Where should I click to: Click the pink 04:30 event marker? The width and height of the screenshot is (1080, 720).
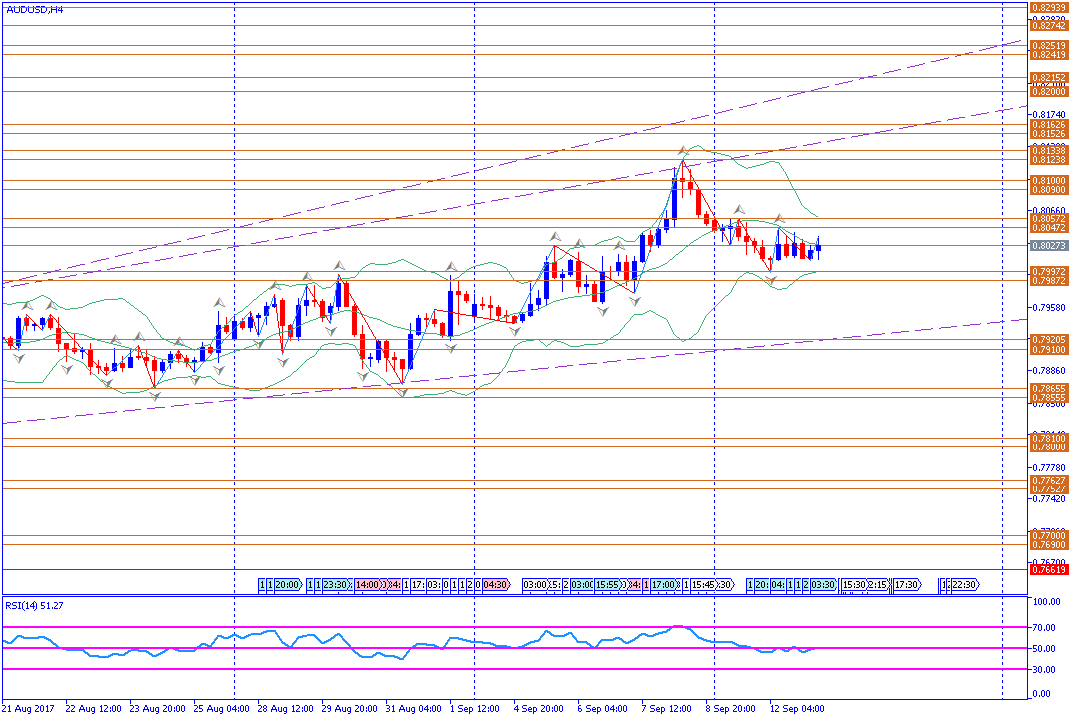click(497, 585)
